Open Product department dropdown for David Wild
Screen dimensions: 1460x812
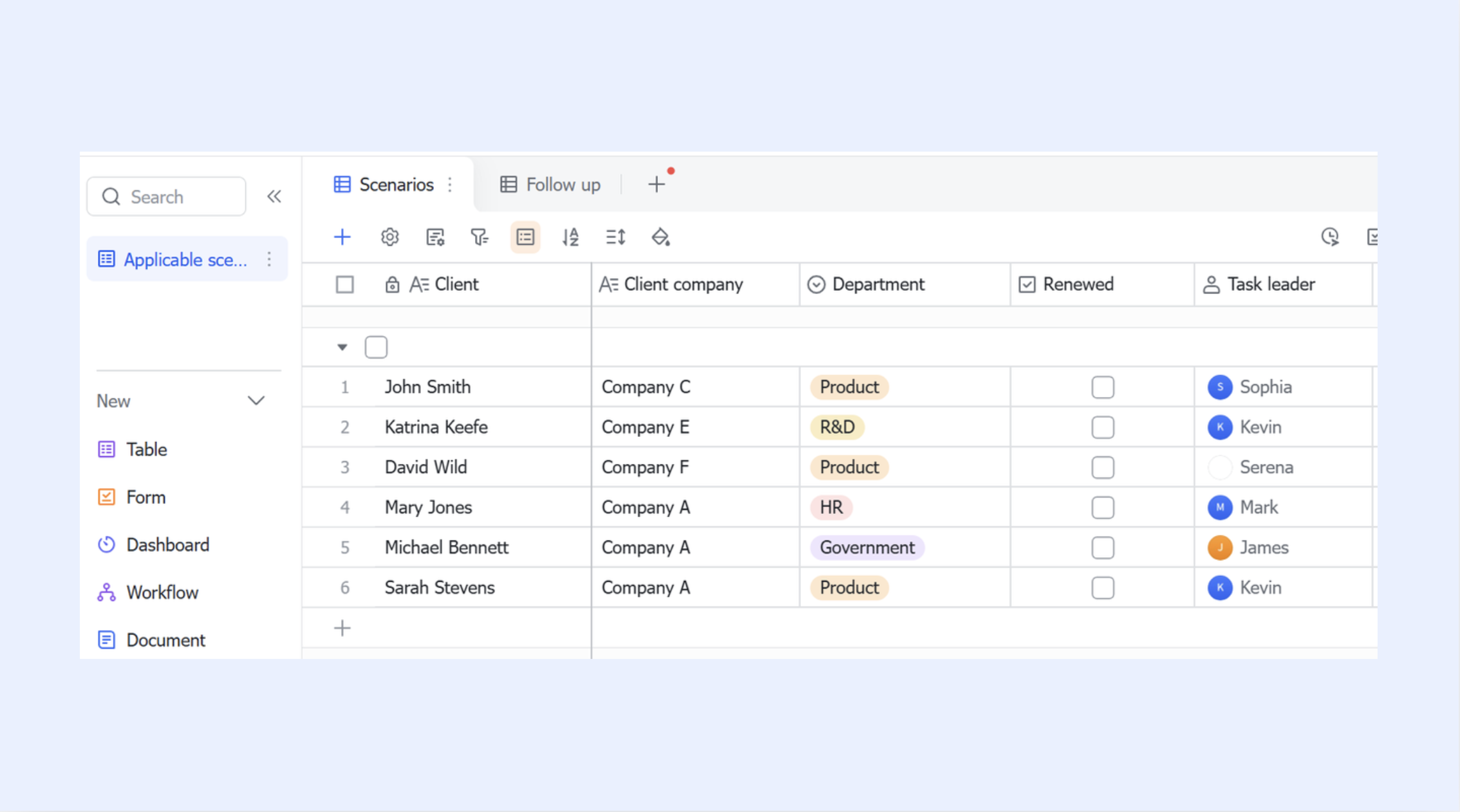coord(849,467)
